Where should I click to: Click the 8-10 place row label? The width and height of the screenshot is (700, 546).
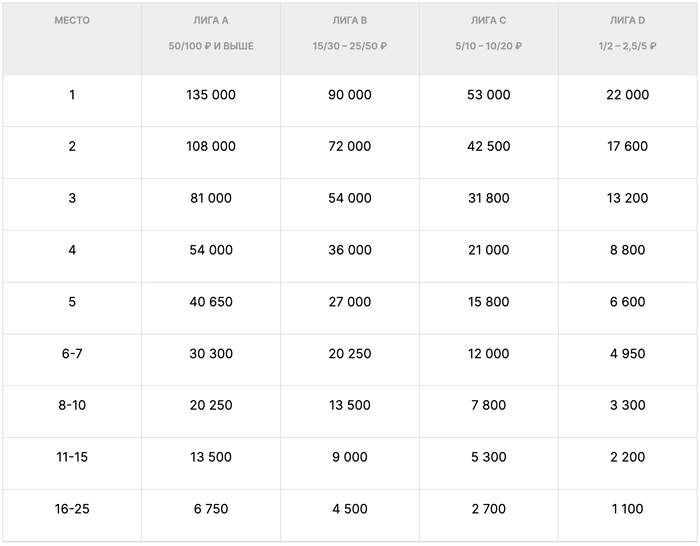[x=72, y=405]
